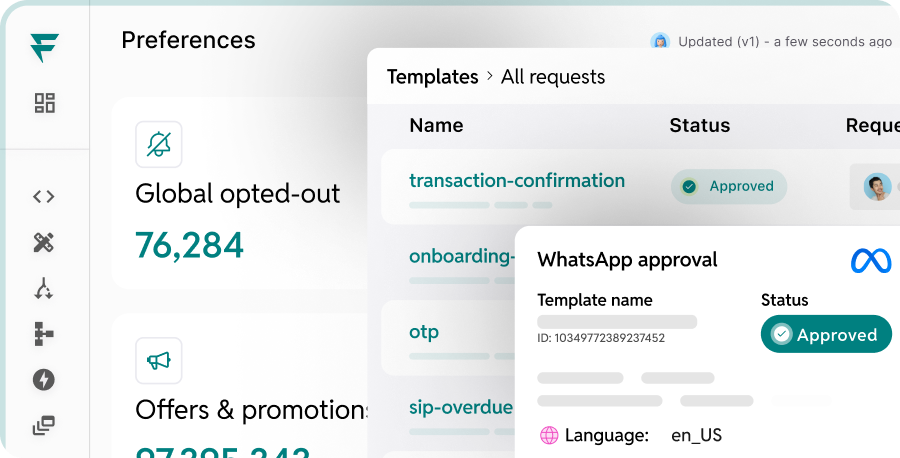This screenshot has height=458, width=900.
Task: Click the avatar next to Updated (v1)
Action: (660, 41)
